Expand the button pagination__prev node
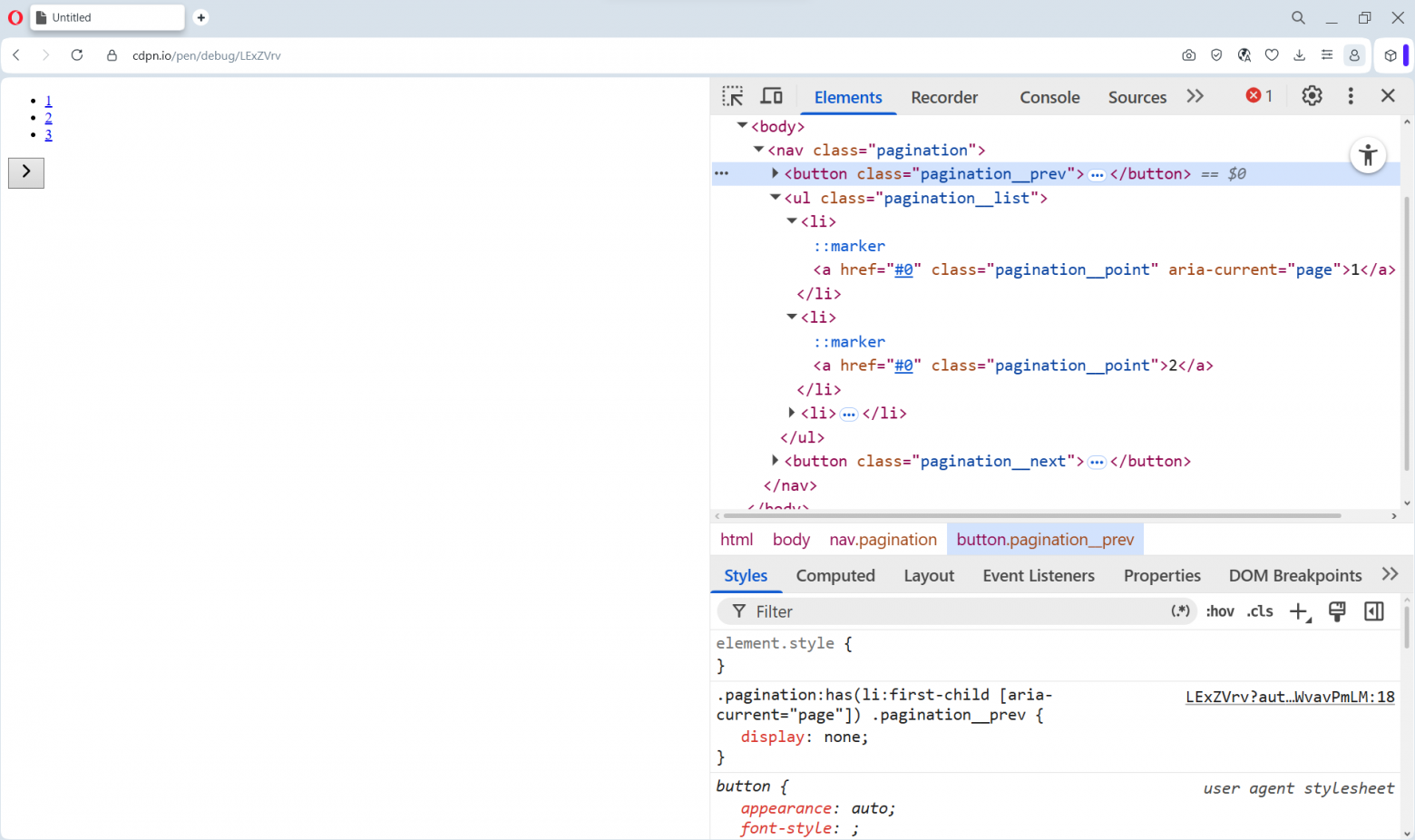 coord(775,172)
